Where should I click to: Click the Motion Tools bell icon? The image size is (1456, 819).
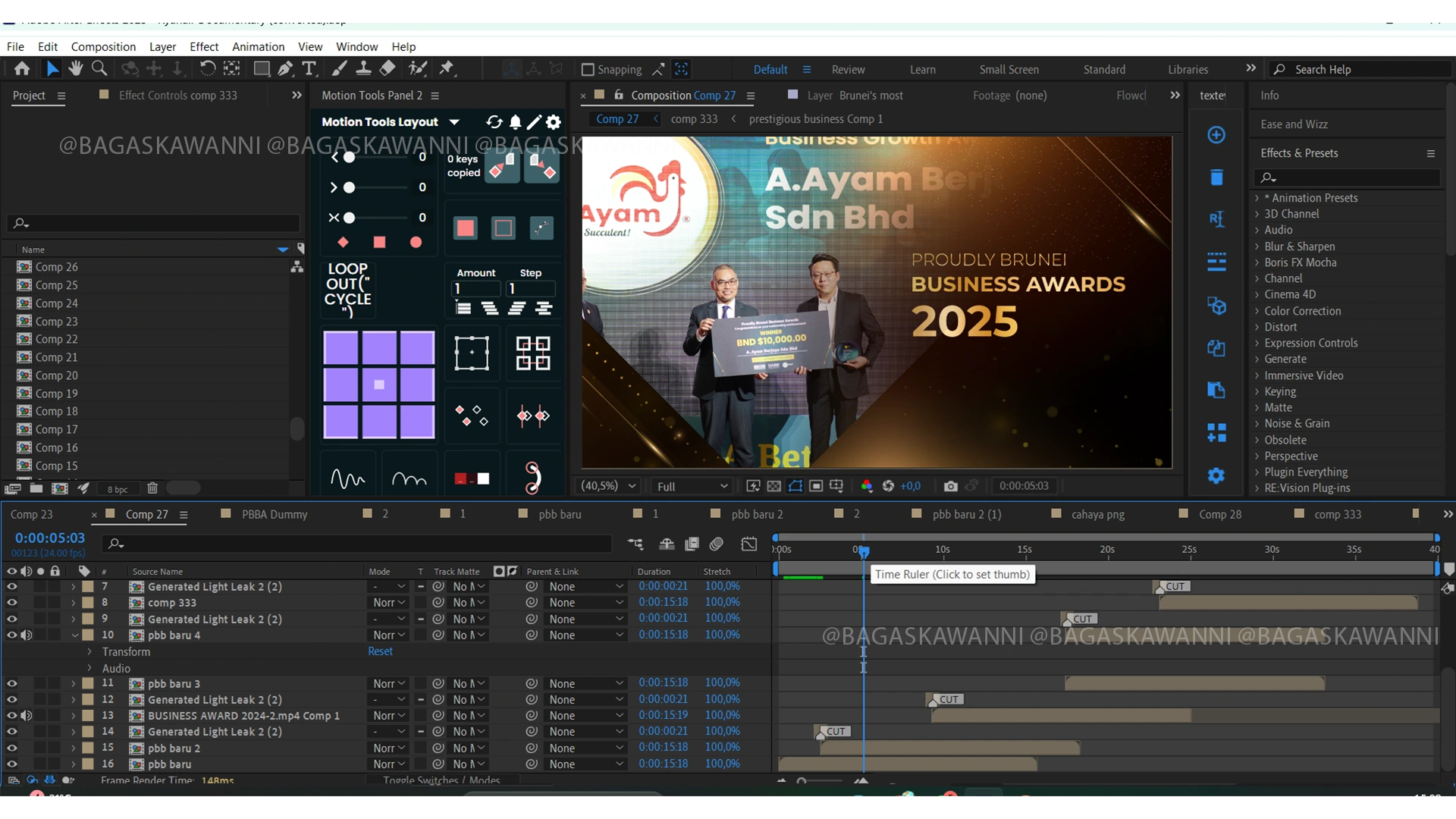pos(516,122)
